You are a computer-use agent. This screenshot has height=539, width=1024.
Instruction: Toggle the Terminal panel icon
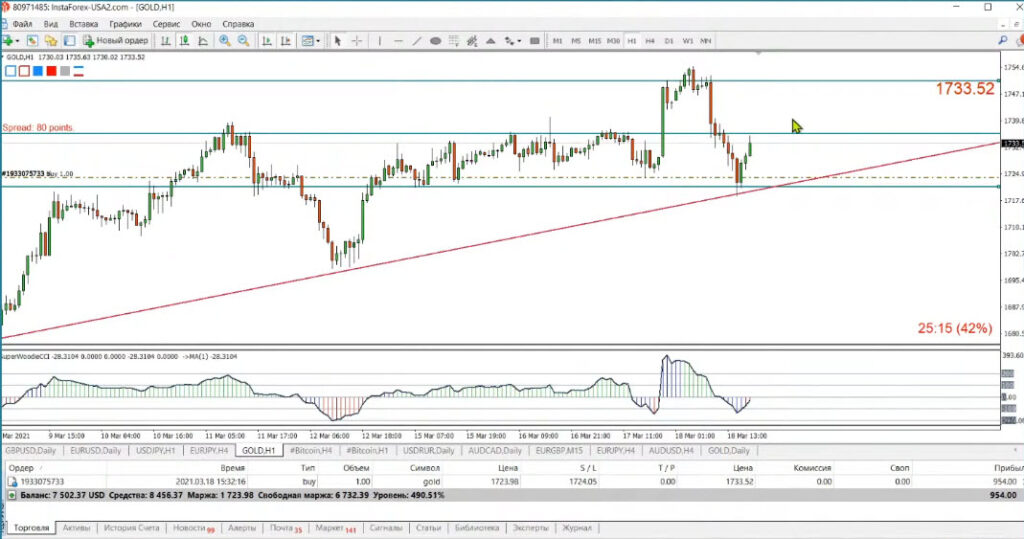click(x=69, y=41)
